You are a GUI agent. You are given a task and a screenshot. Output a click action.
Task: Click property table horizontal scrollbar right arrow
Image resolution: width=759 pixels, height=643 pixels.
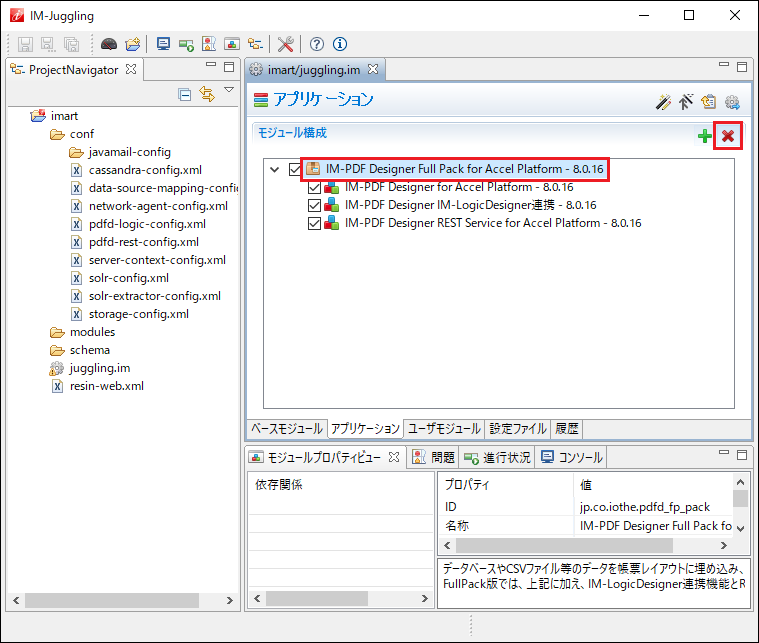724,546
